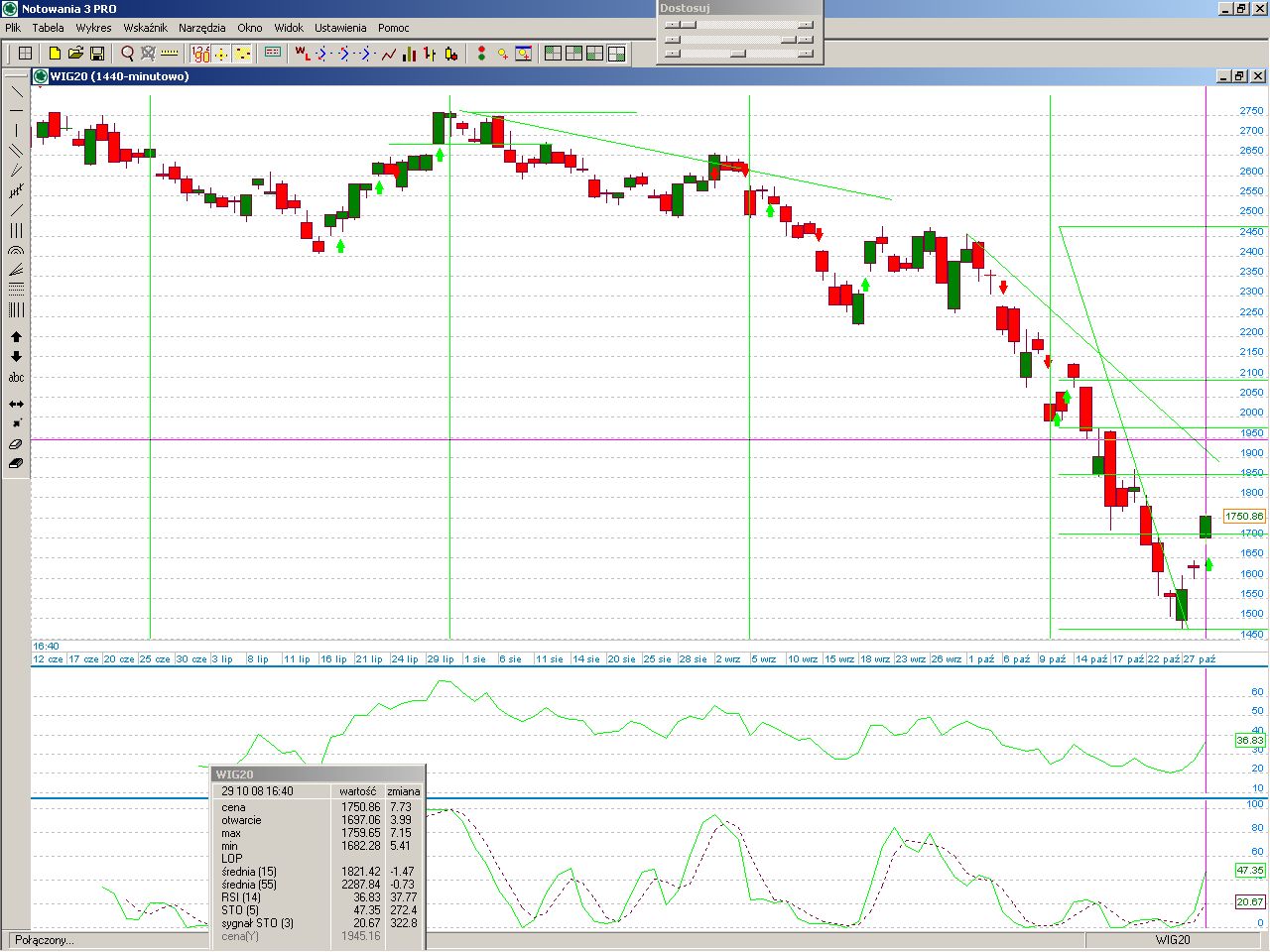Activate the magnifier zoom tool
The height and width of the screenshot is (952, 1270).
pyautogui.click(x=127, y=54)
